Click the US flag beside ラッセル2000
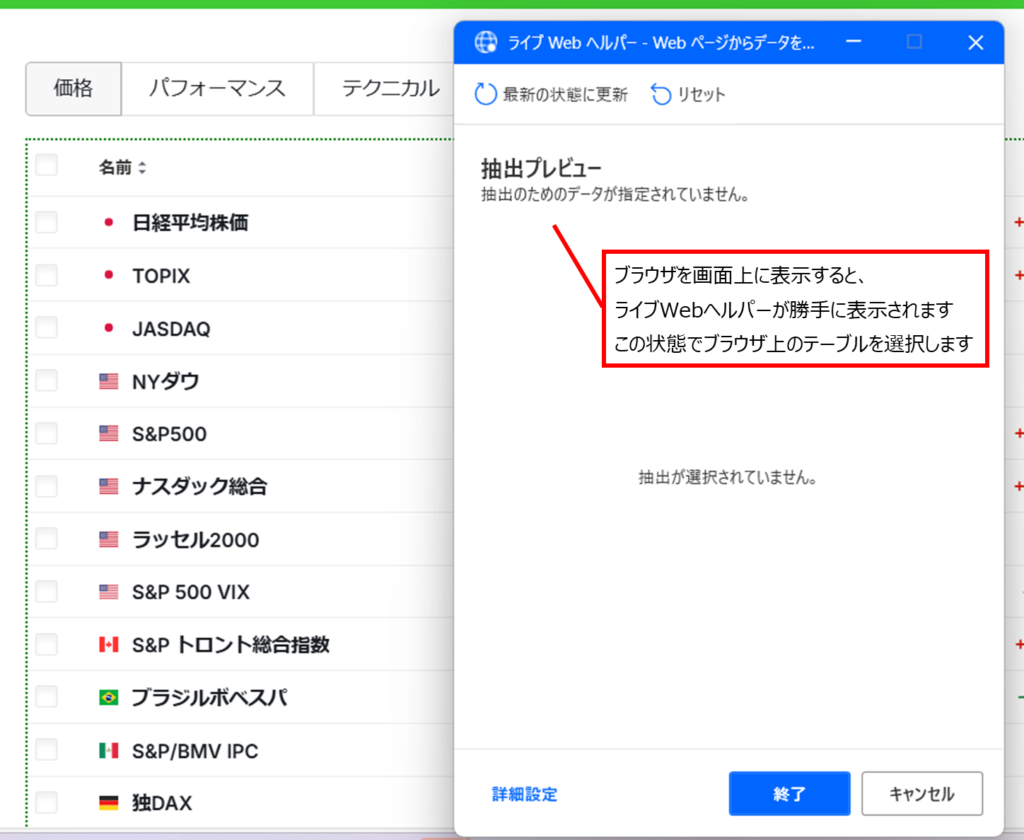Screen dimensions: 1024x840 pyautogui.click(x=108, y=539)
